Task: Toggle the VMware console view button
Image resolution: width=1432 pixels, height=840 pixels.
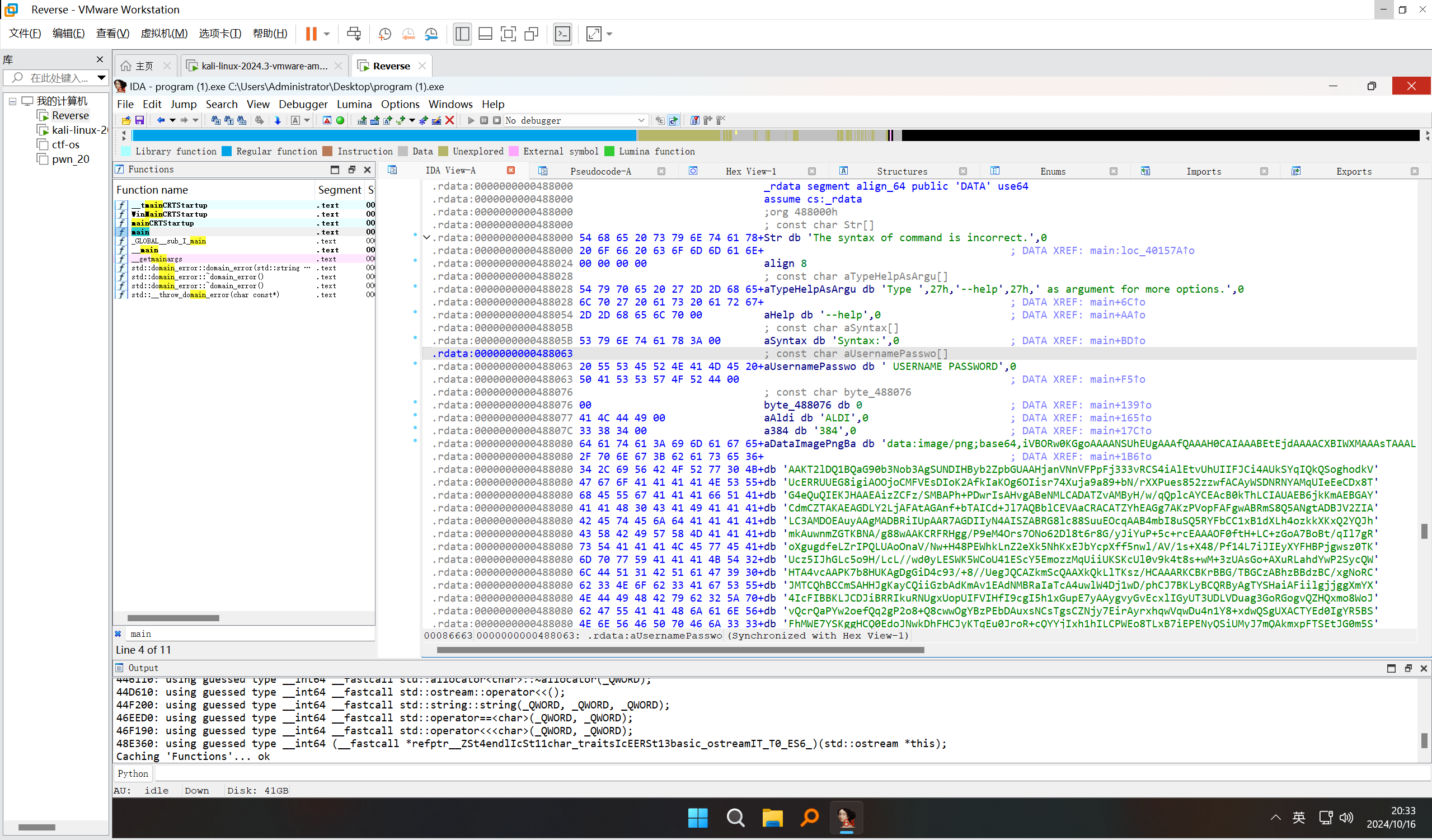Action: [x=562, y=34]
